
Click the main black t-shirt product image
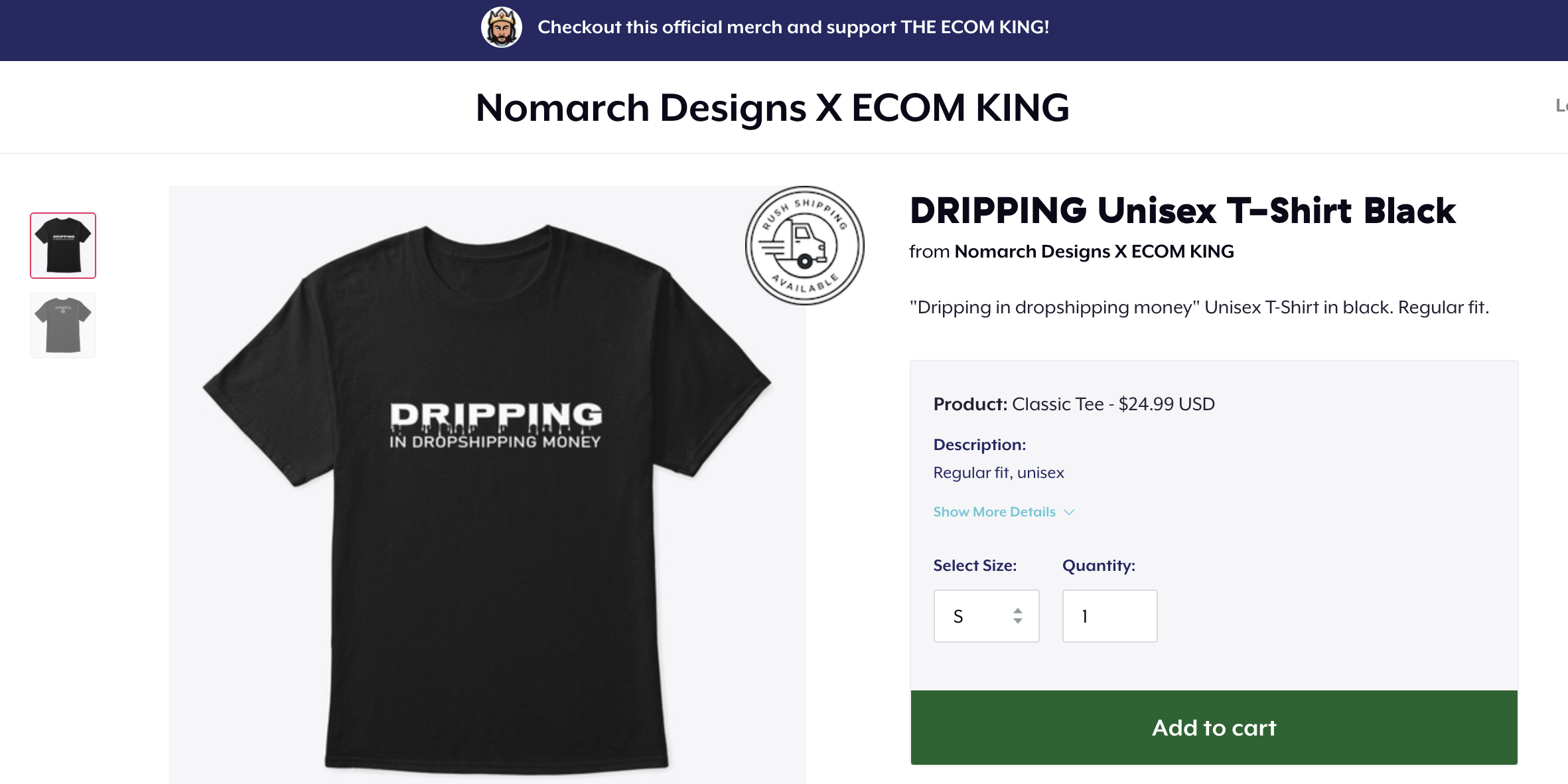[x=488, y=485]
